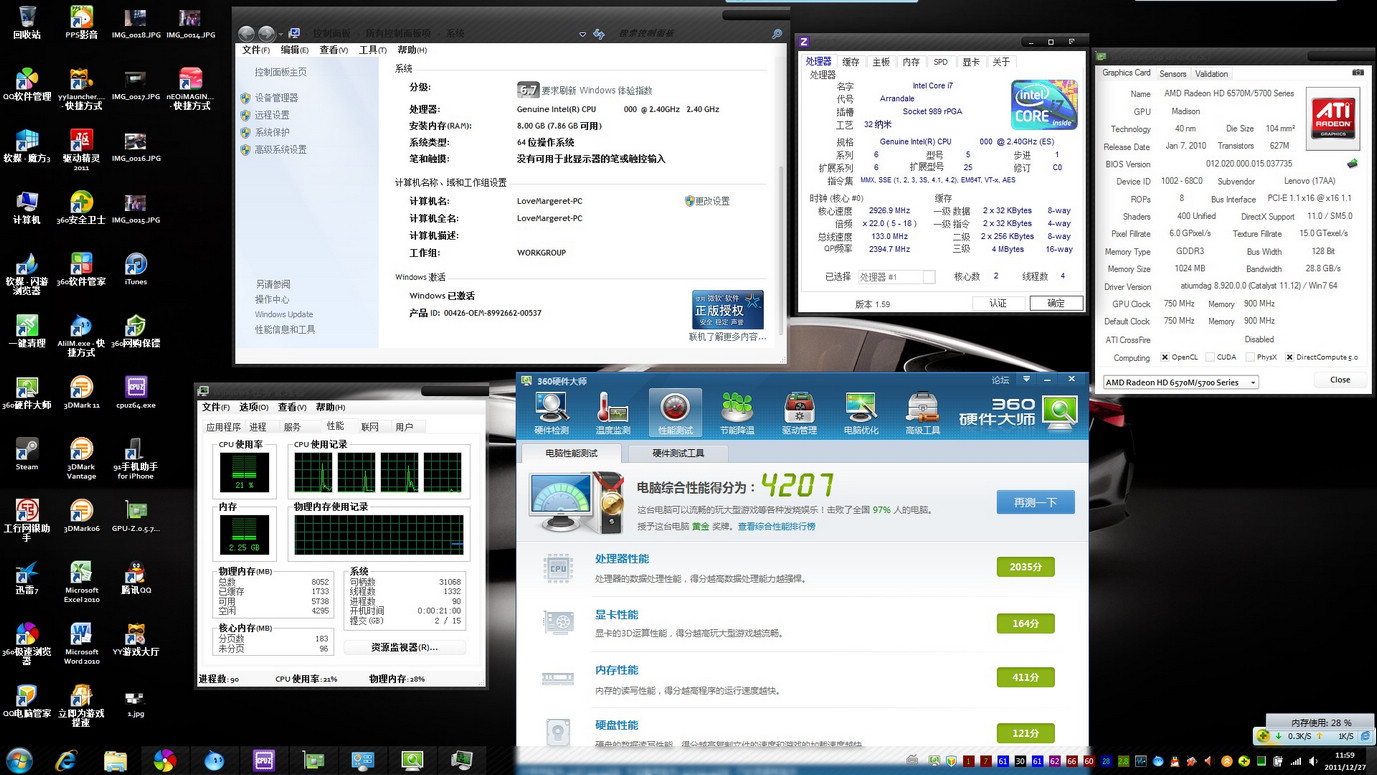Viewport: 1377px width, 775px height.
Task: Click 处理器性能 2035分 score badge
Action: tap(1025, 567)
